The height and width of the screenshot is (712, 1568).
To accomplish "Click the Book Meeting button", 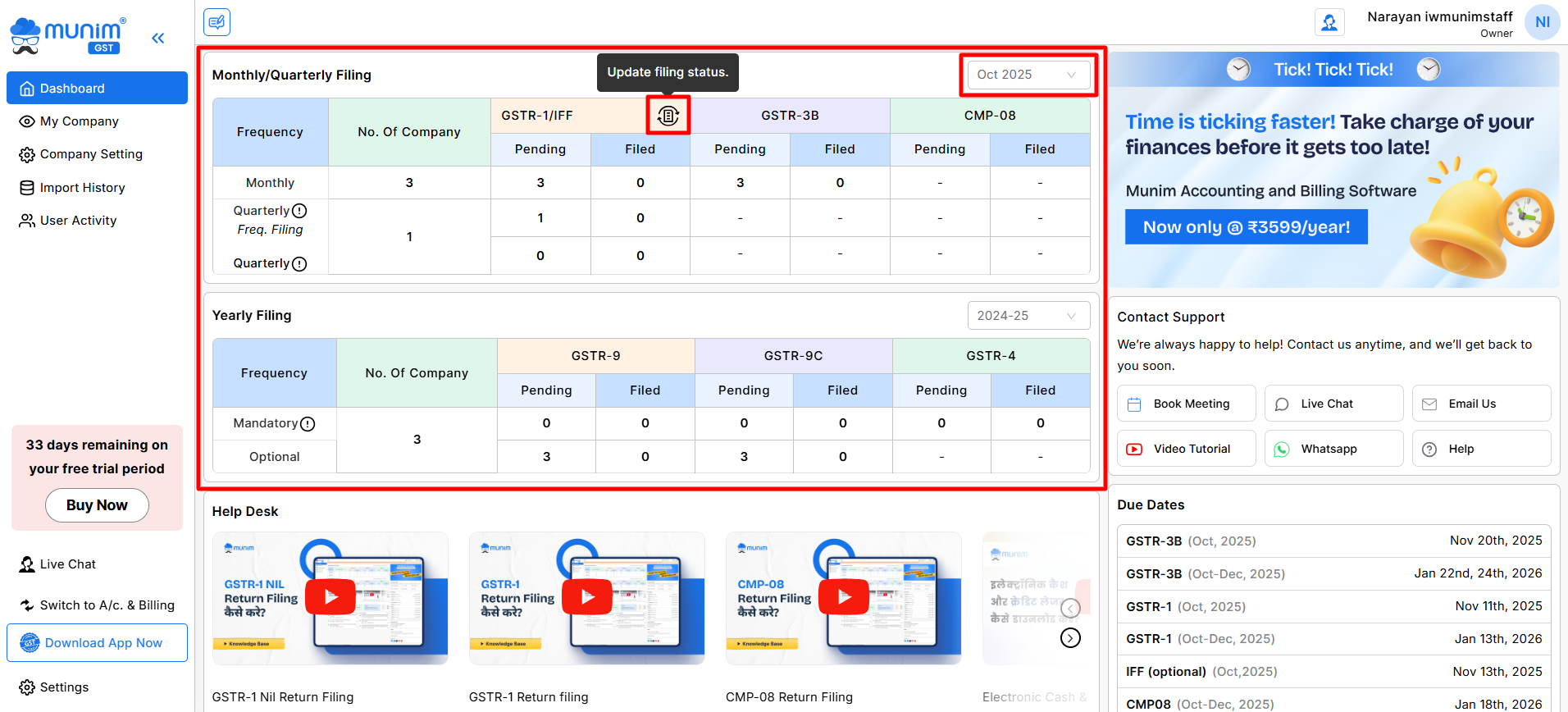I will (x=1186, y=404).
